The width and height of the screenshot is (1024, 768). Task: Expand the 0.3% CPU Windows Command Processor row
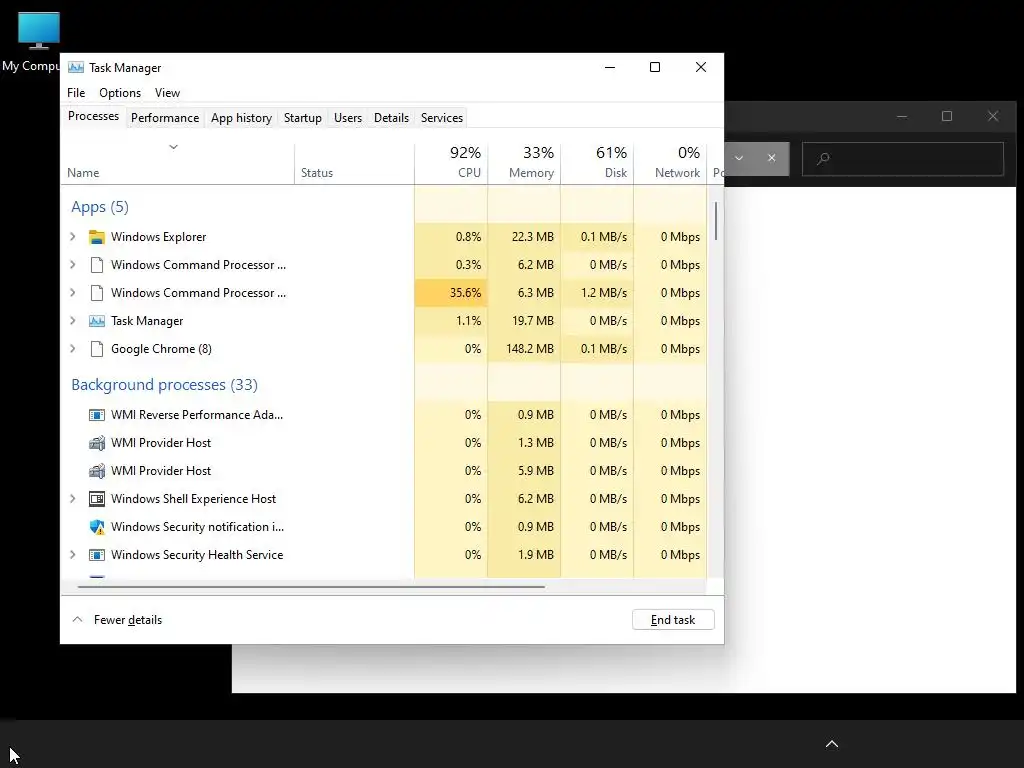(x=73, y=265)
